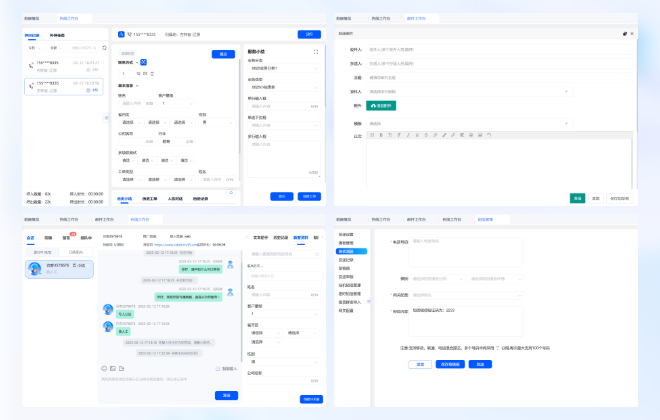Screen dimensions: 660x420
Task: Click 保存到草稿 in the email compose panel
Action: (x=619, y=198)
